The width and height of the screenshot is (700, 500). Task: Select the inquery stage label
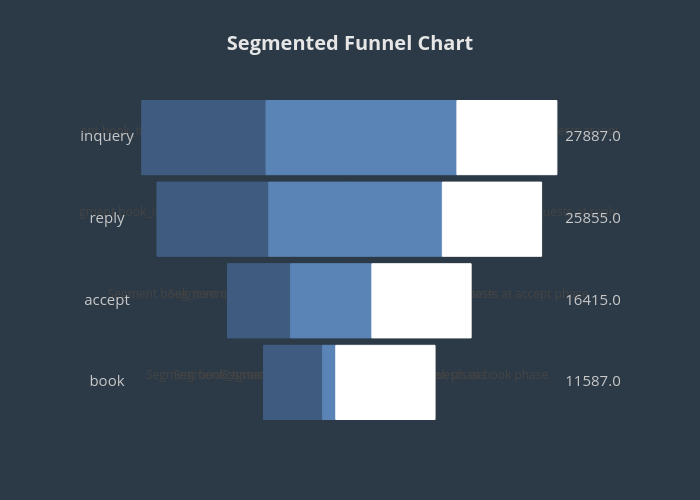(107, 136)
